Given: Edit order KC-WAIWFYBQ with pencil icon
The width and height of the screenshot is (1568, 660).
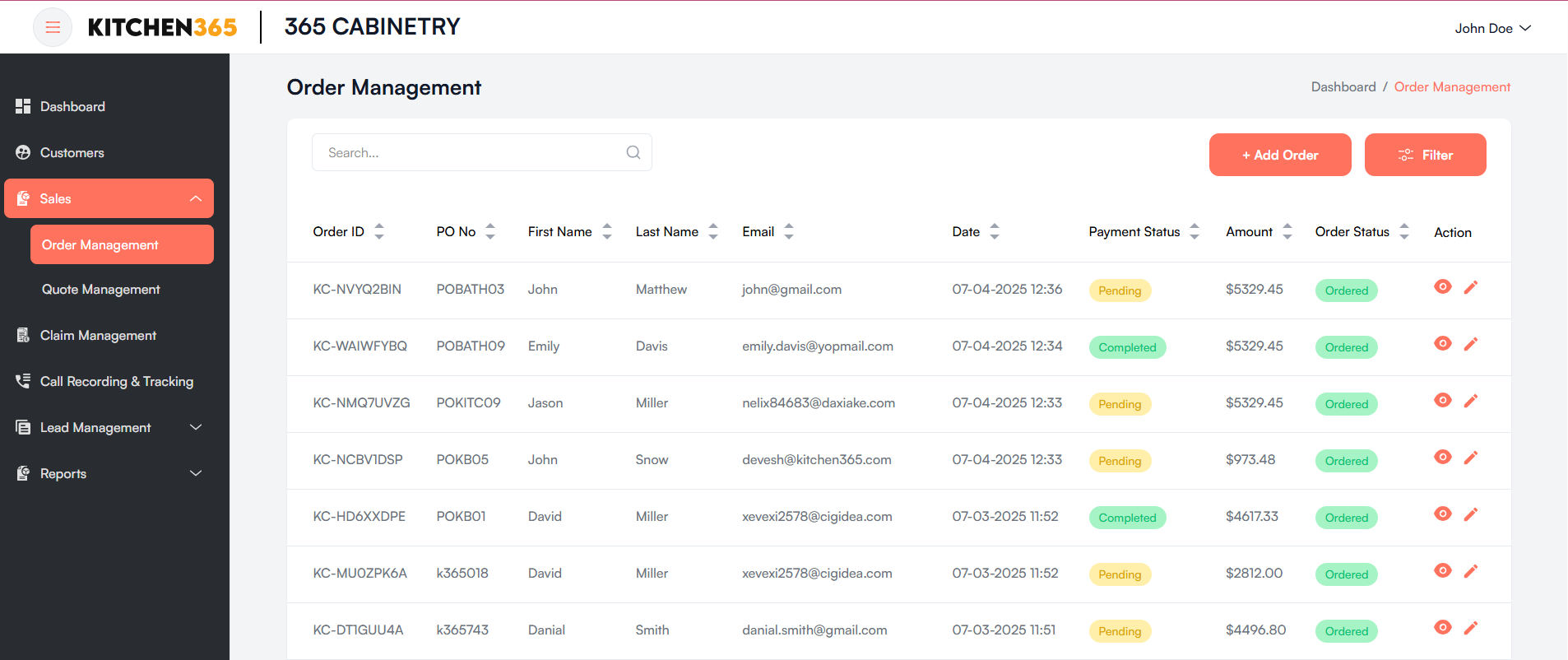Looking at the screenshot, I should coord(1471,343).
